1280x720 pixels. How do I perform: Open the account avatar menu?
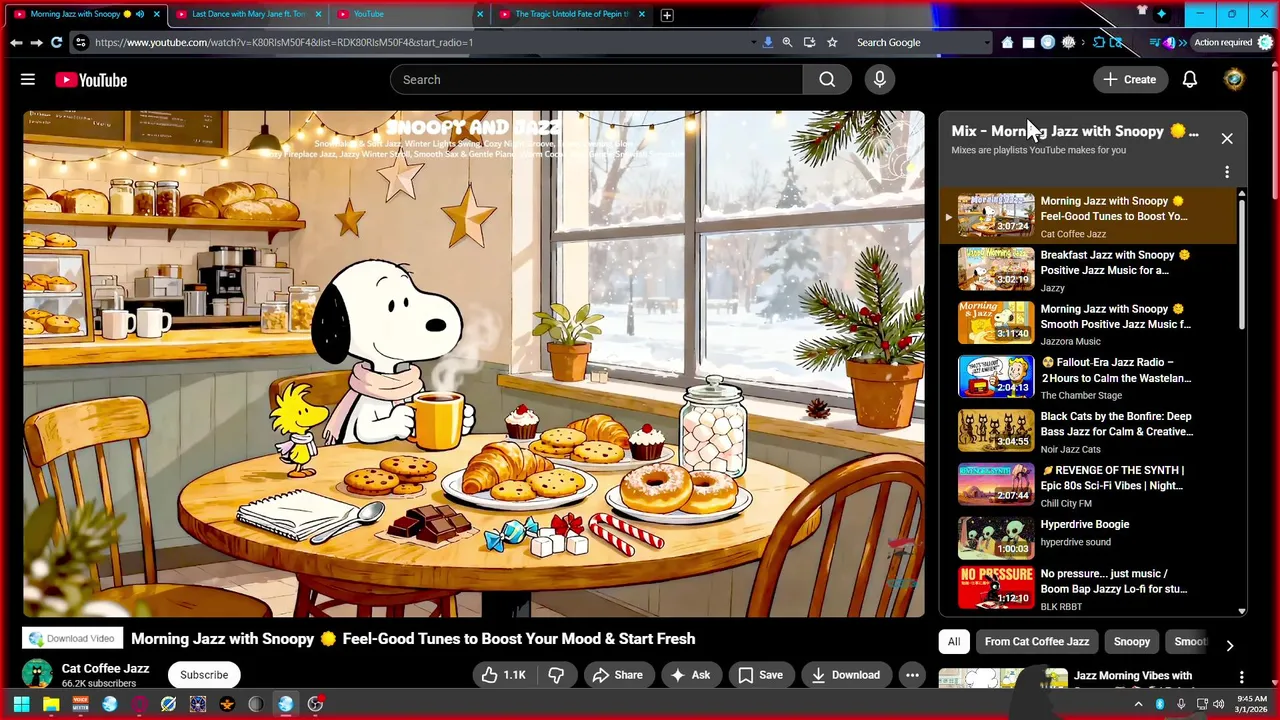coord(1234,80)
